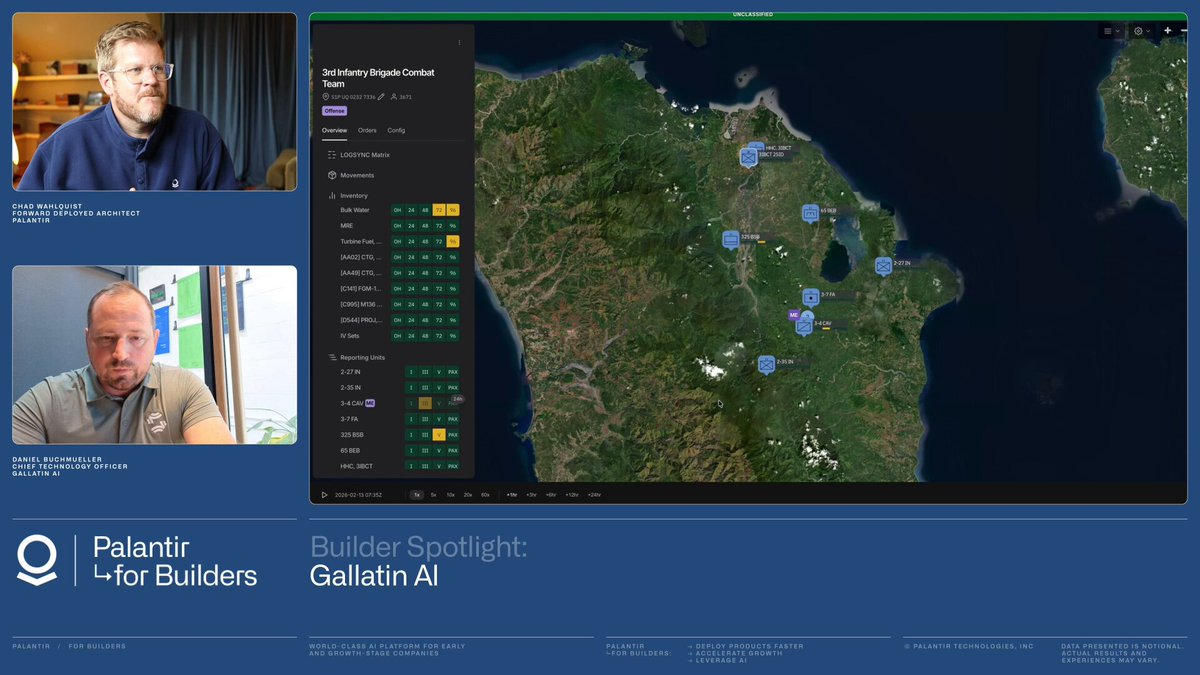This screenshot has width=1200, height=675.
Task: Play the simulation timeline
Action: pos(324,495)
